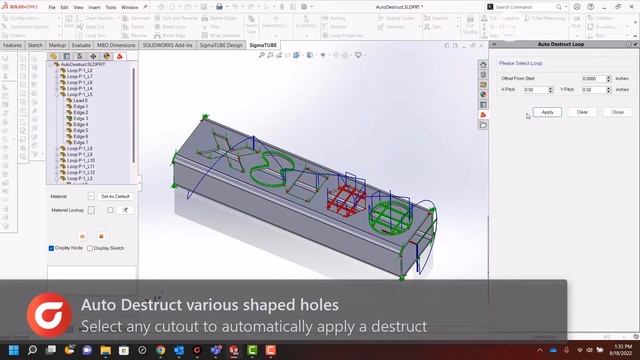Open the Material dropdown box
Viewport: 640px width, 360px height.
click(x=91, y=196)
